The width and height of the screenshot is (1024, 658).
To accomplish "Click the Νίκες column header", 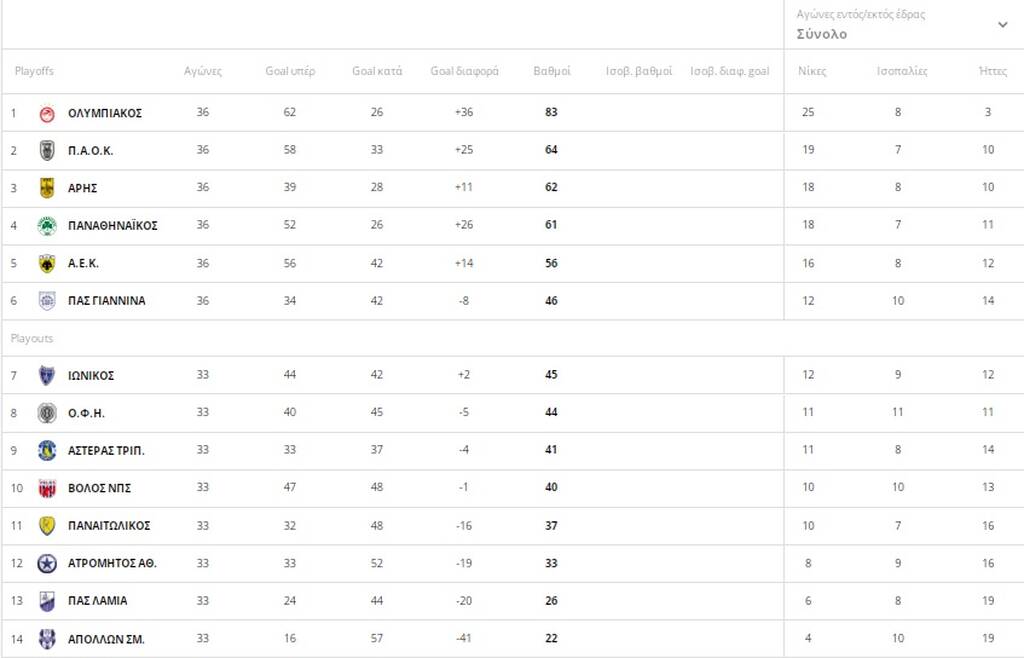I will [x=812, y=71].
